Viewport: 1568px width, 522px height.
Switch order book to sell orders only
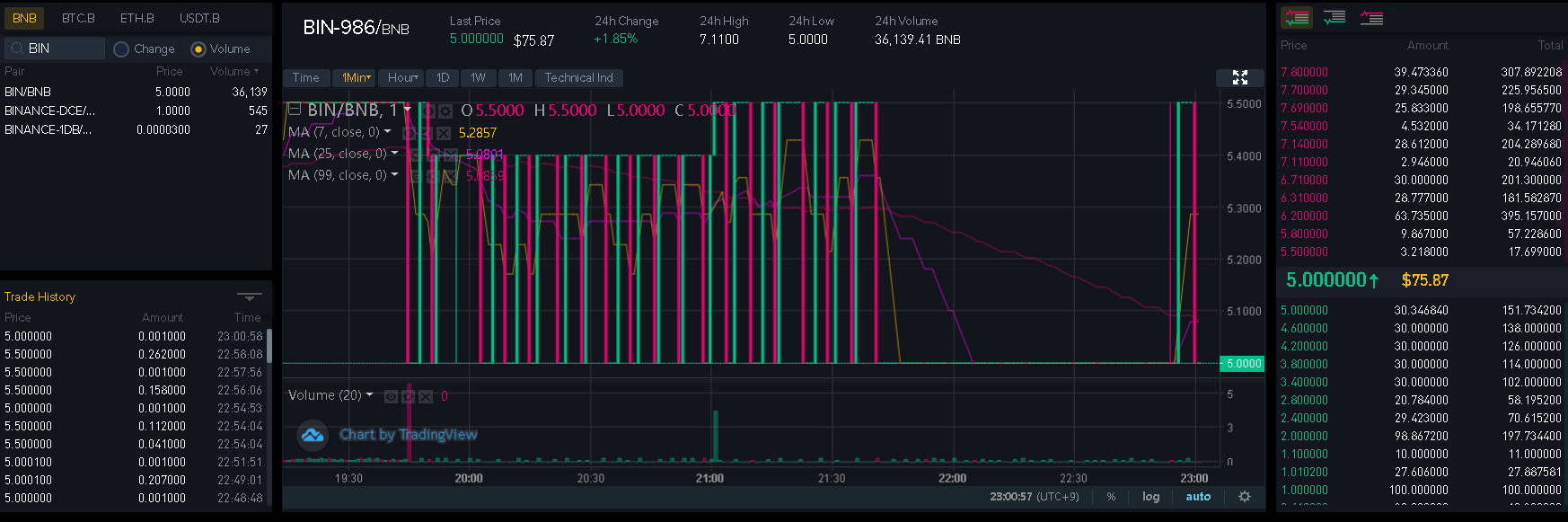coord(1371,17)
